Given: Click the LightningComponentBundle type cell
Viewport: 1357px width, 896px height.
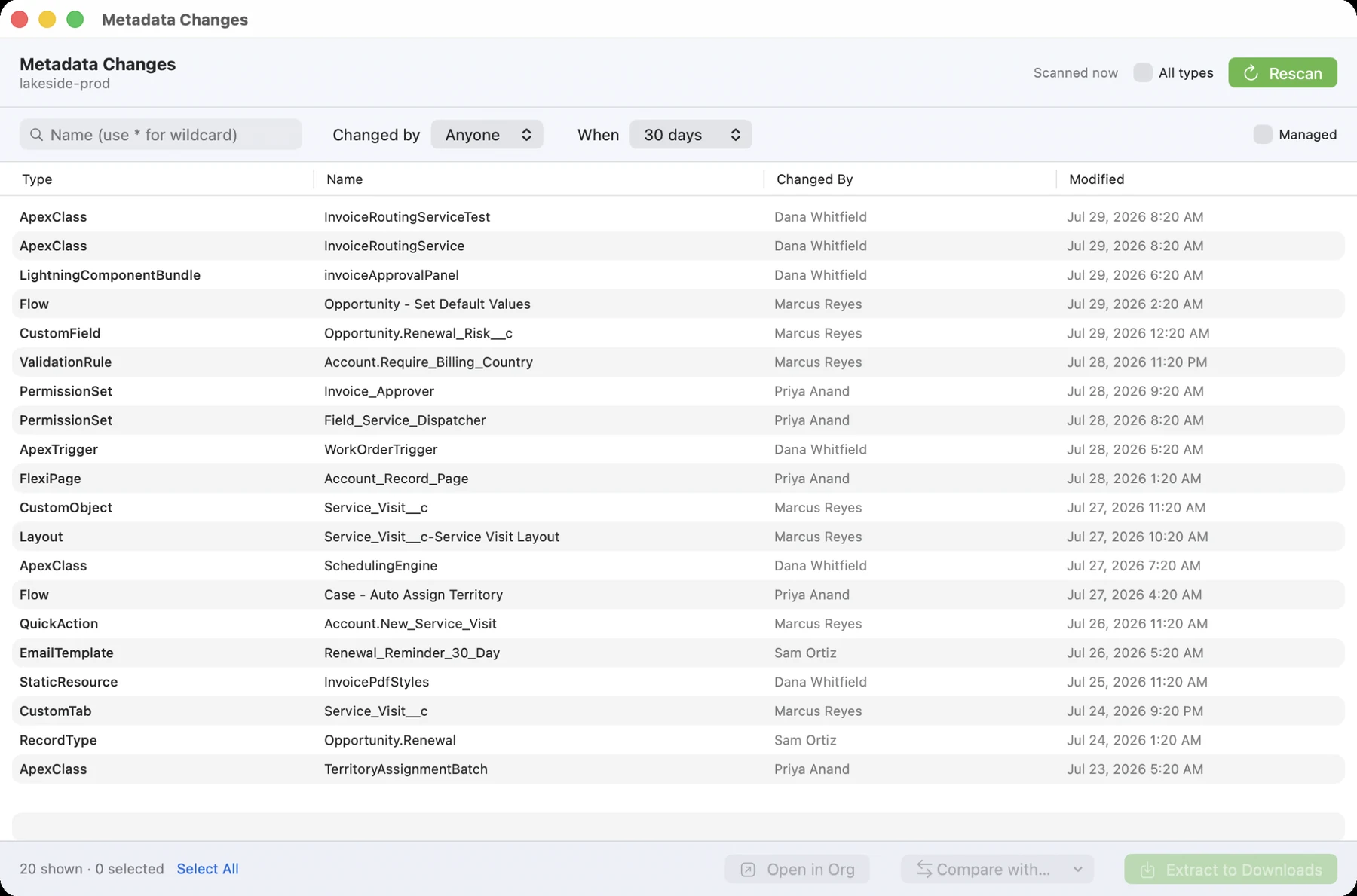Looking at the screenshot, I should tap(110, 275).
